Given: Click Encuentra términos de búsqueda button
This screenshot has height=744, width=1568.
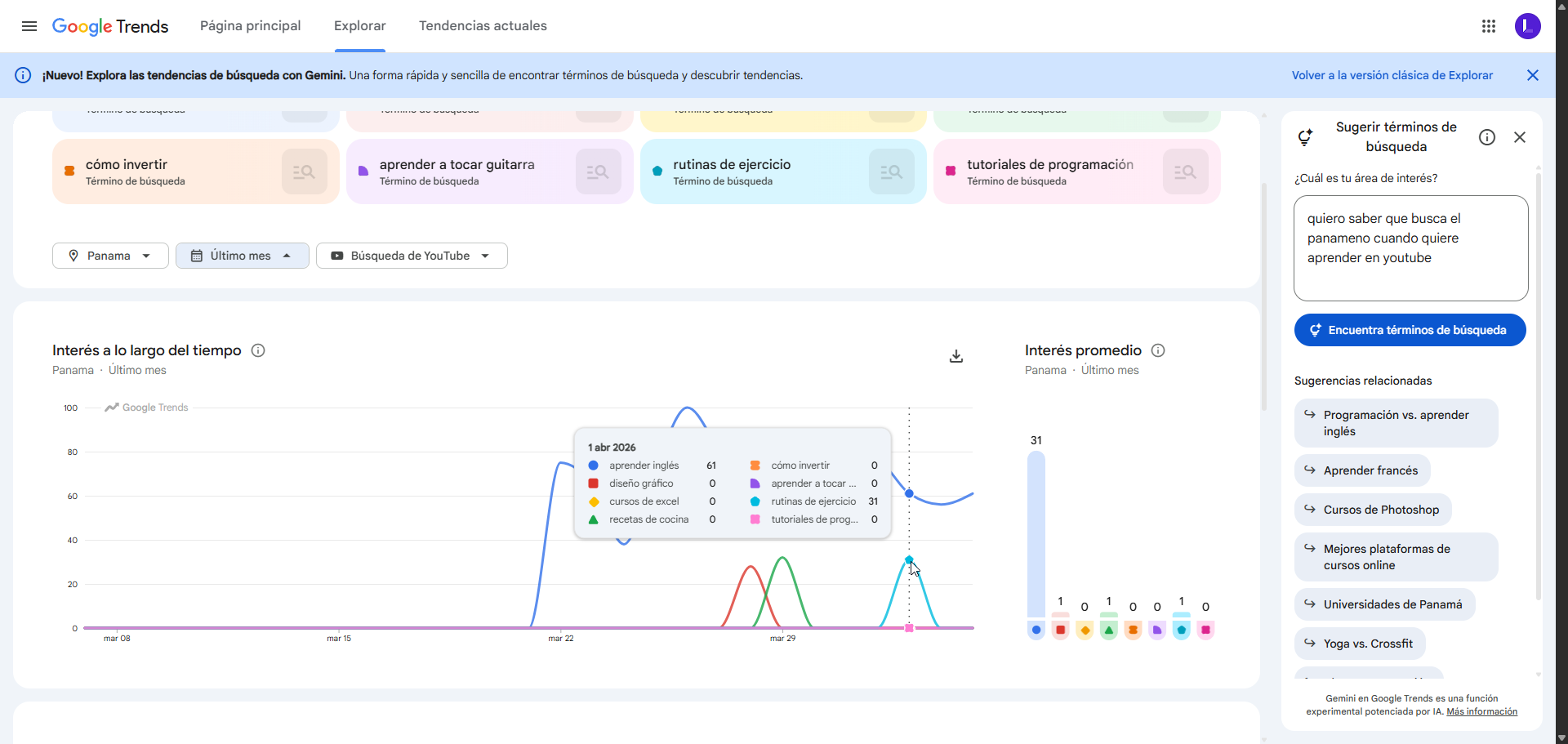Looking at the screenshot, I should pyautogui.click(x=1410, y=330).
